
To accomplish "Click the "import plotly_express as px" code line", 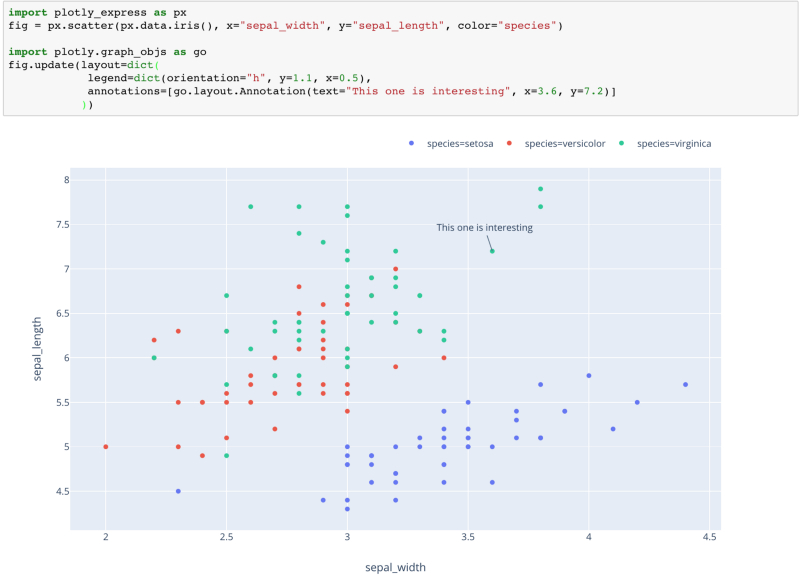I will click(97, 12).
